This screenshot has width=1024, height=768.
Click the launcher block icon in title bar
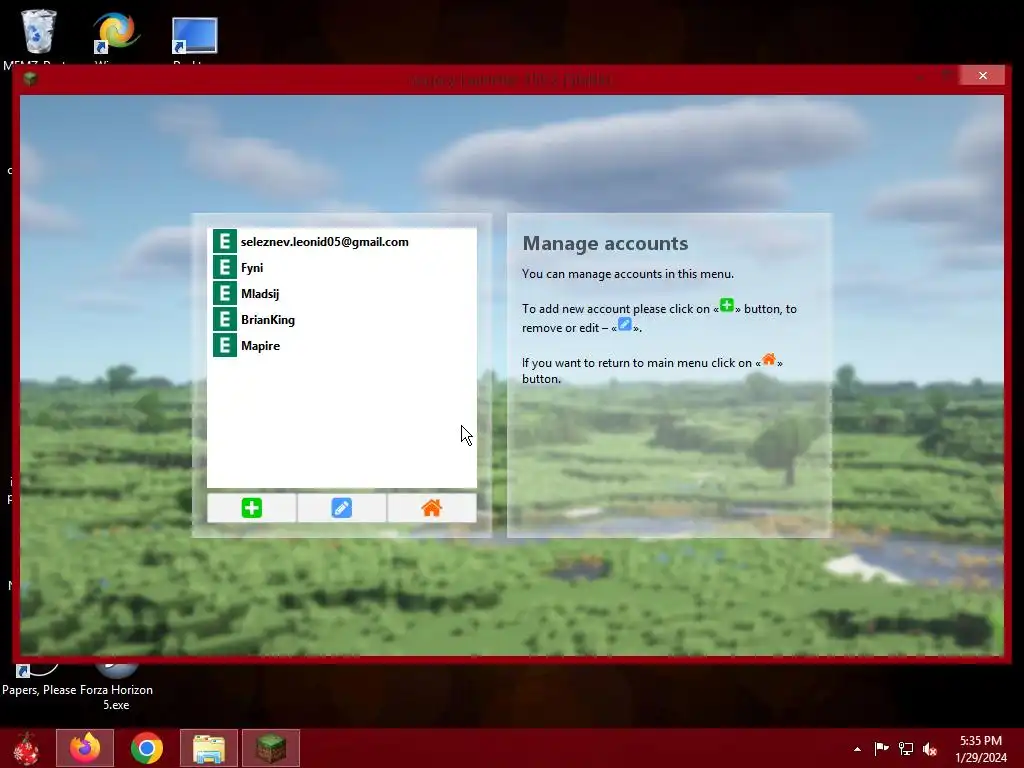click(x=29, y=79)
